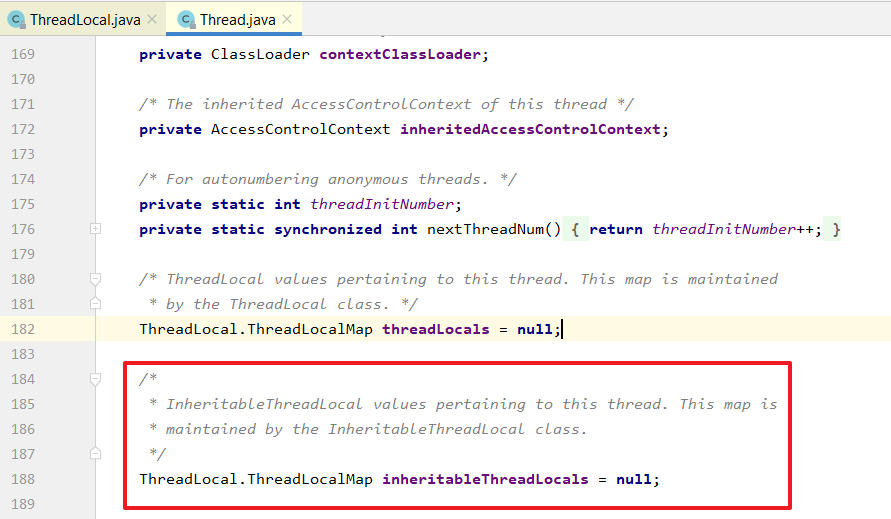
Task: Click line number 182 in the gutter
Action: tap(23, 329)
